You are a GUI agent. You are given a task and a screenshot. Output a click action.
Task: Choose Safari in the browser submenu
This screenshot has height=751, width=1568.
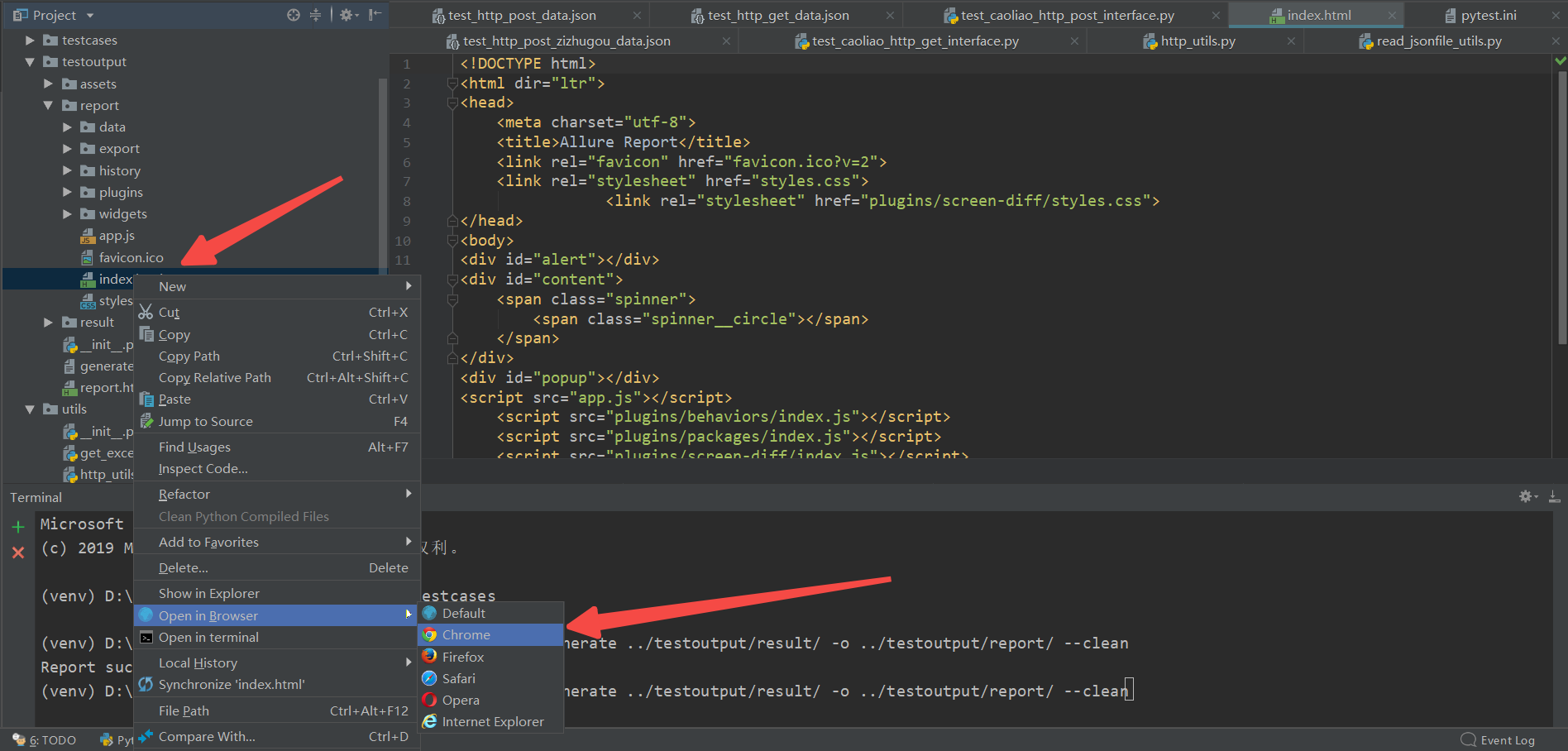pyautogui.click(x=491, y=678)
